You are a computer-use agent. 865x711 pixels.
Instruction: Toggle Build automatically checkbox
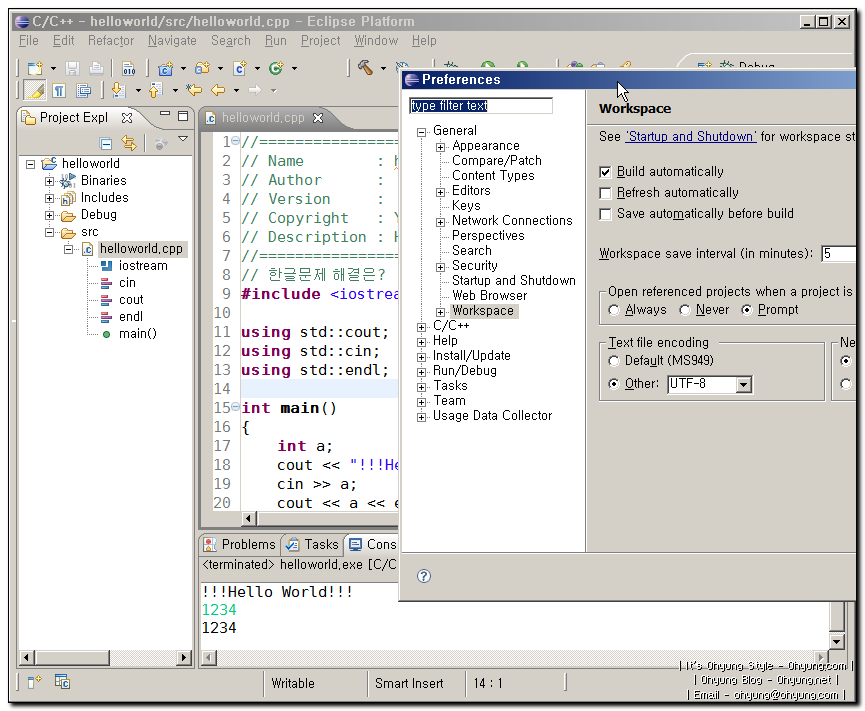[x=605, y=172]
